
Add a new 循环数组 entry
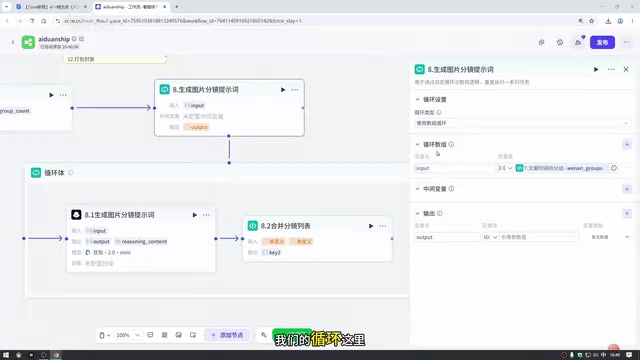tap(627, 144)
